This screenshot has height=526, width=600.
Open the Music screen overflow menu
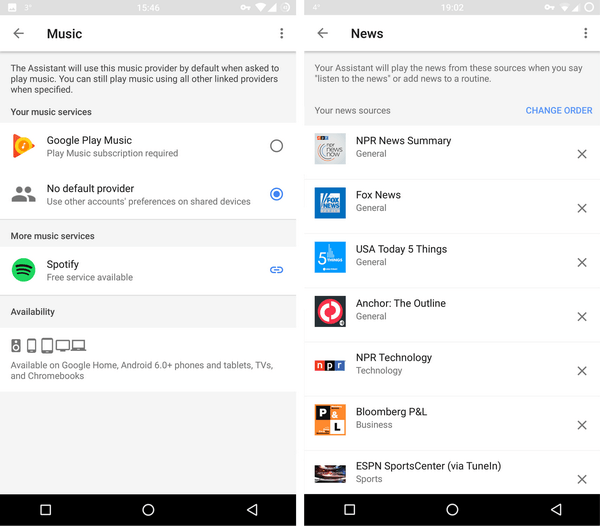(282, 34)
